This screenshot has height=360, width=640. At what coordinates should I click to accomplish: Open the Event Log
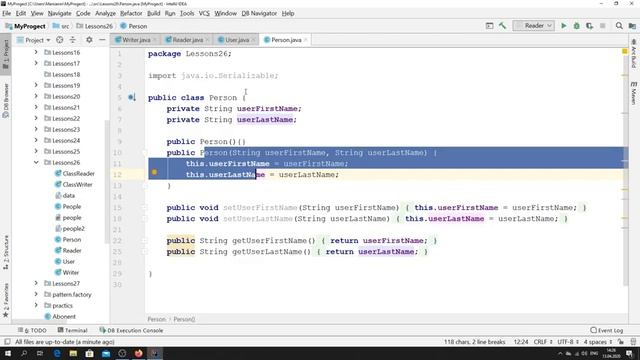[x=607, y=330]
